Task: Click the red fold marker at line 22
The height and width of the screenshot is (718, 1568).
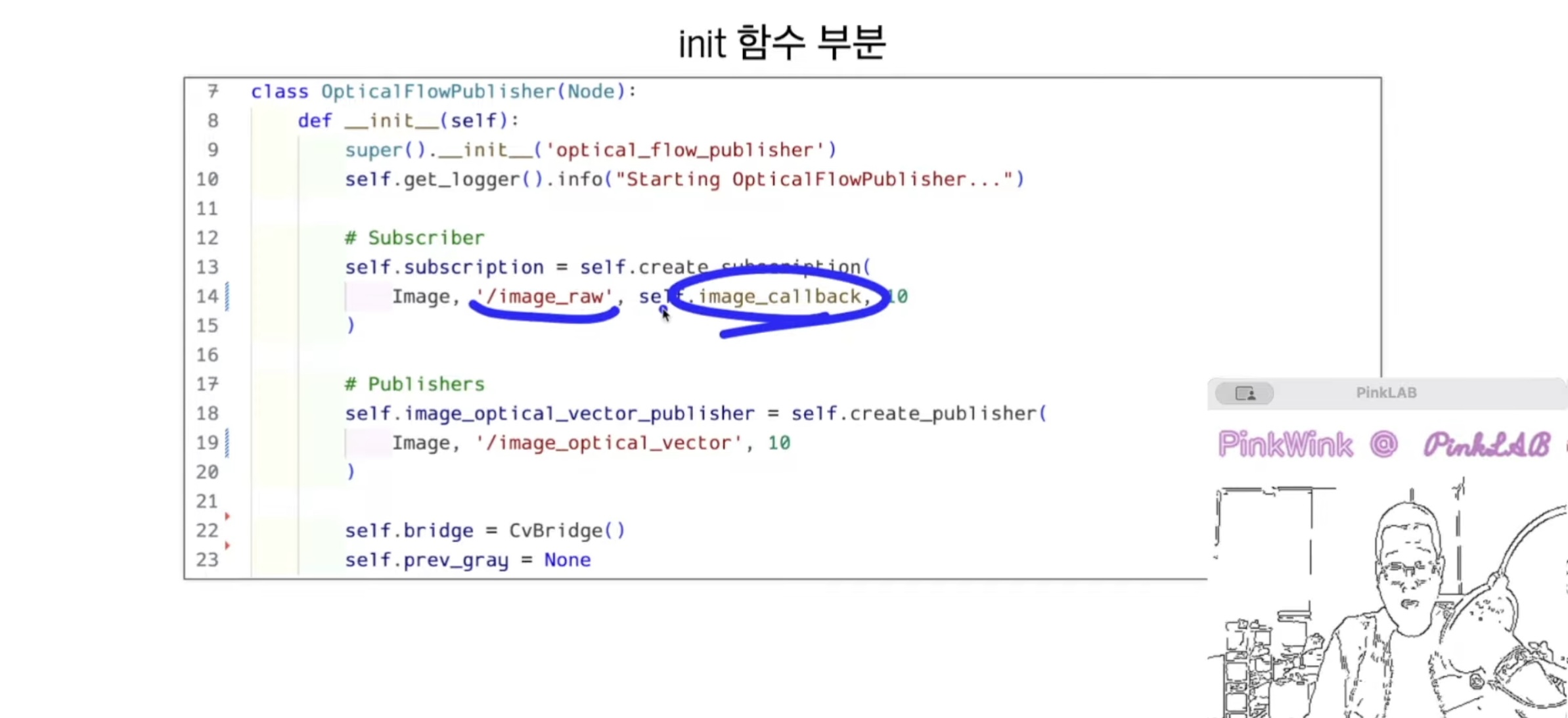Action: pos(227,516)
